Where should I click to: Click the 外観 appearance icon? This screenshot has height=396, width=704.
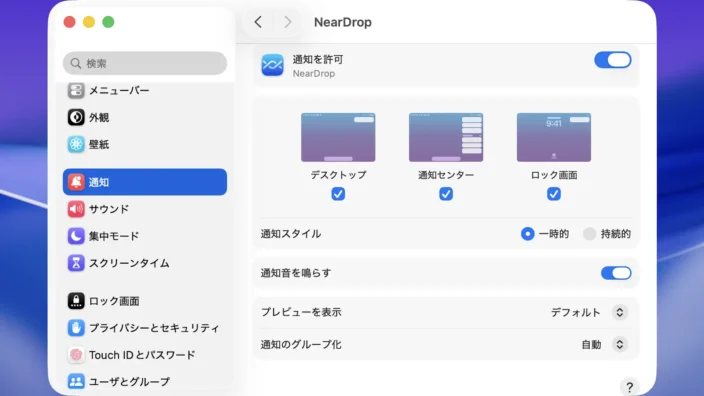tap(76, 117)
